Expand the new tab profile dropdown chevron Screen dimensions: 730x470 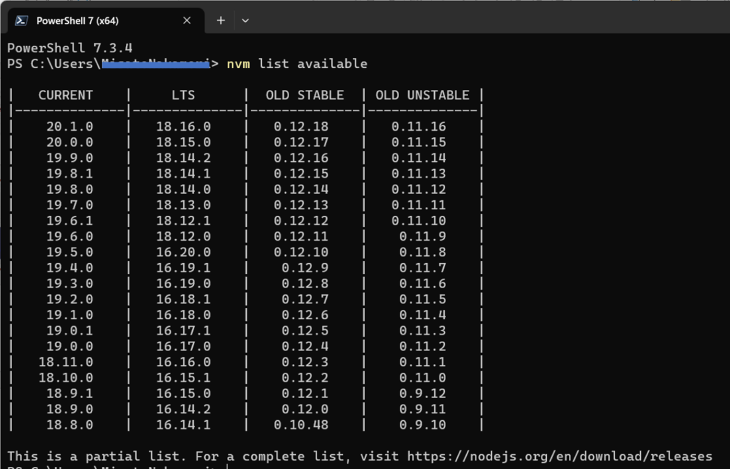point(245,20)
